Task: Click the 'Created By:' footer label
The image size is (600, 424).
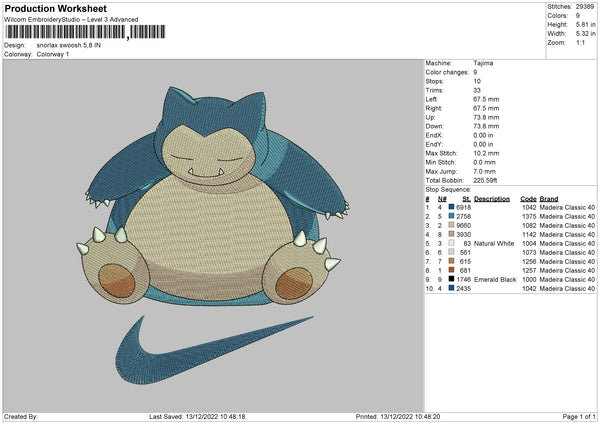Action: 21,416
